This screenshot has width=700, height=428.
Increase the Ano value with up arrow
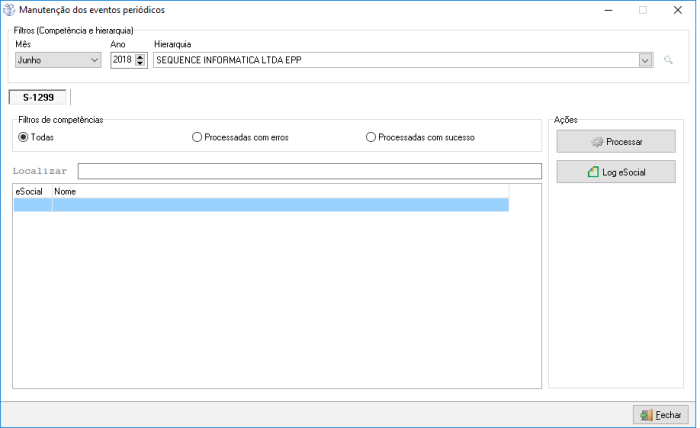(x=140, y=57)
